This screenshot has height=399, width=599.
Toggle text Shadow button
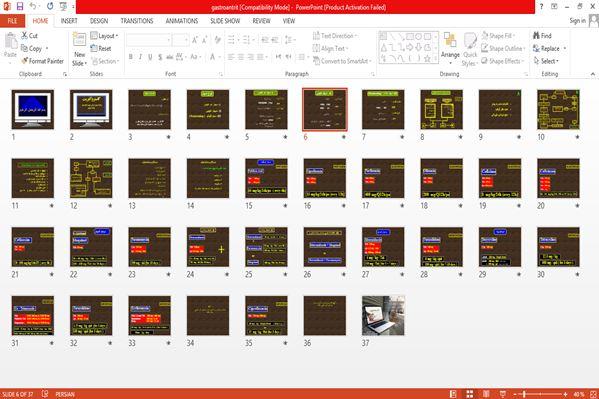[160, 57]
